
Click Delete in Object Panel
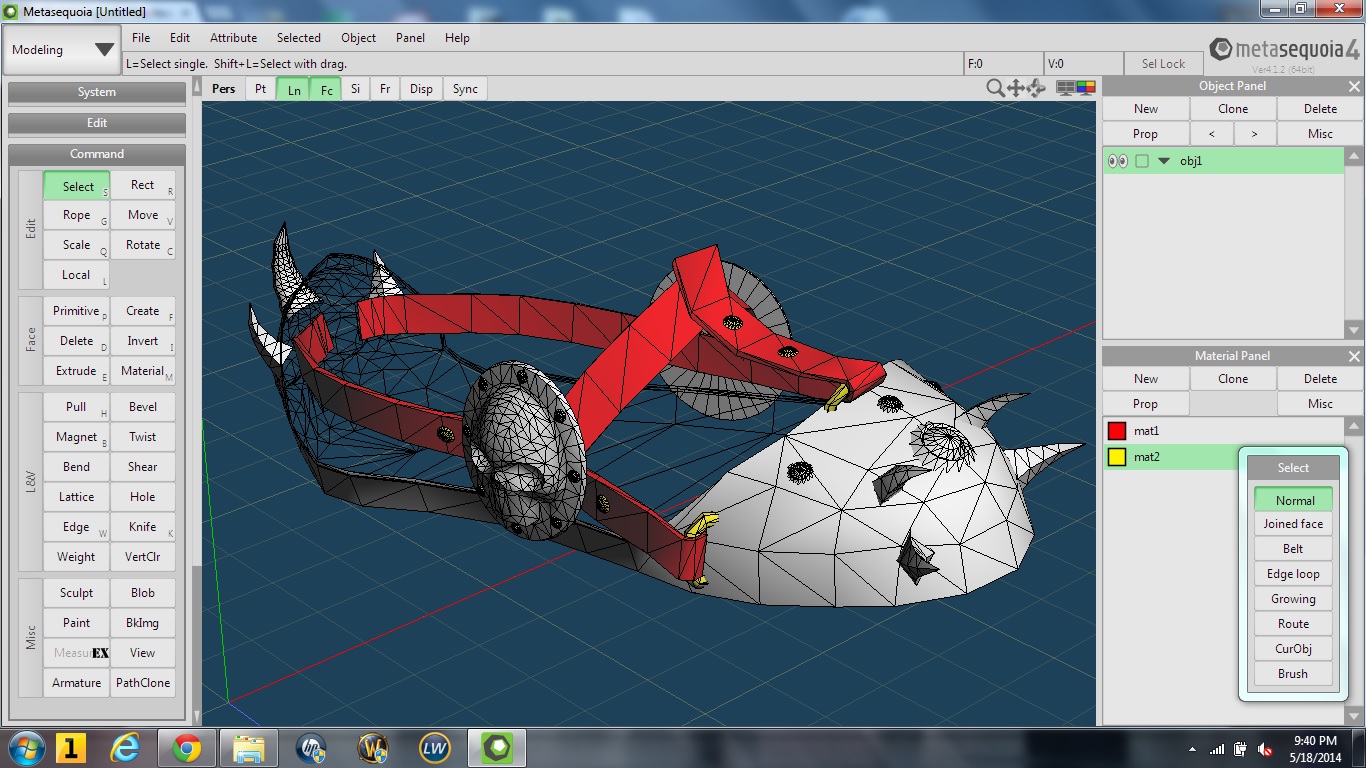click(x=1320, y=109)
